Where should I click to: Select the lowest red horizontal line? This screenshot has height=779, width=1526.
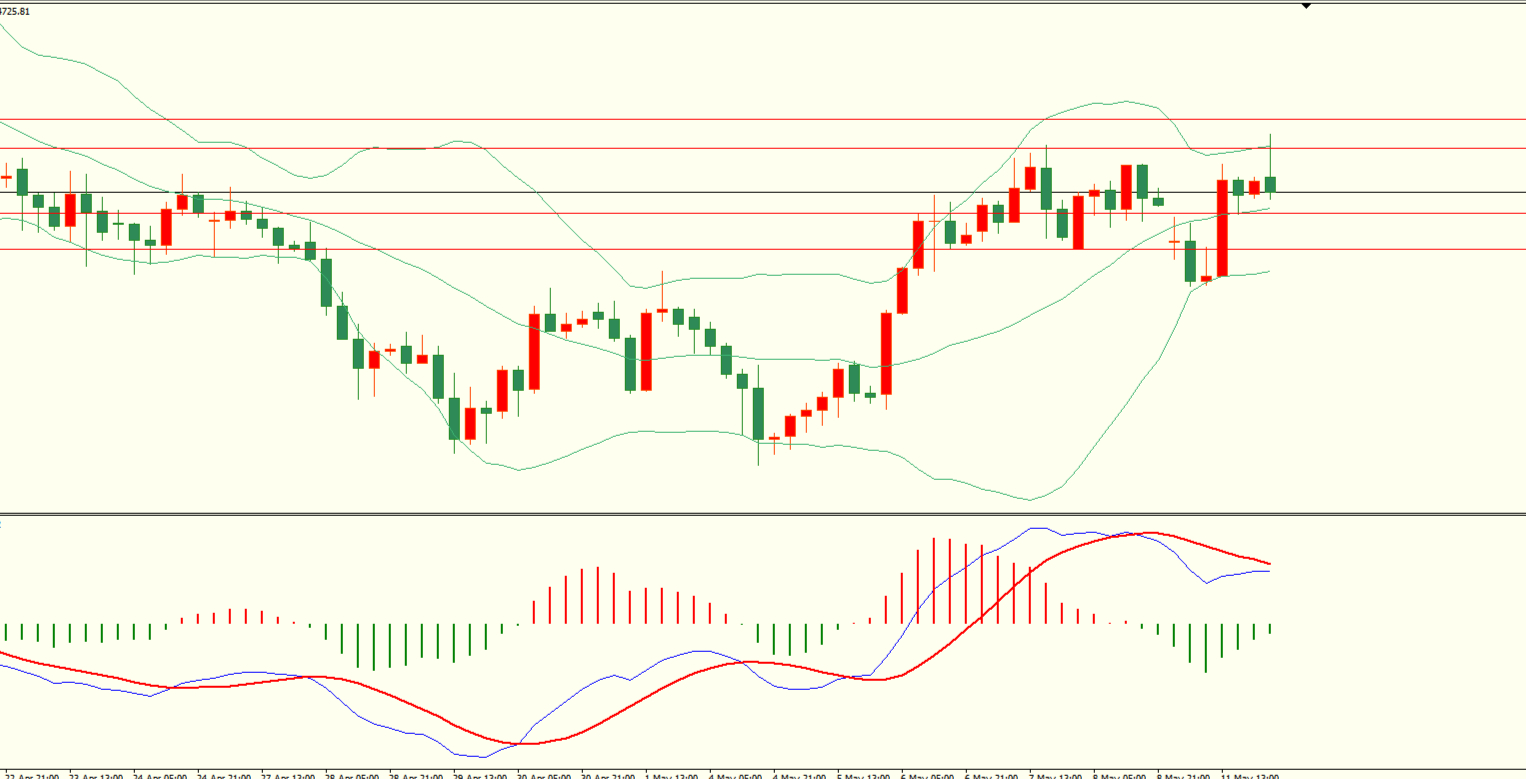763,249
